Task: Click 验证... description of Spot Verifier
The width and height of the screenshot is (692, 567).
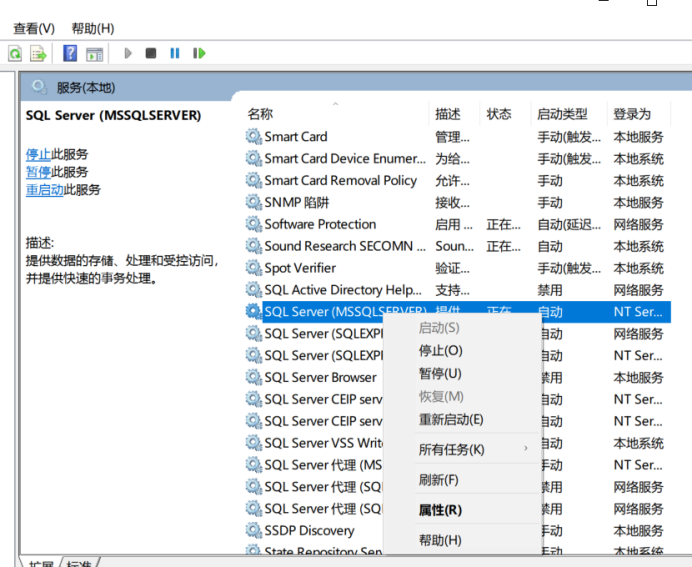Action: point(452,268)
